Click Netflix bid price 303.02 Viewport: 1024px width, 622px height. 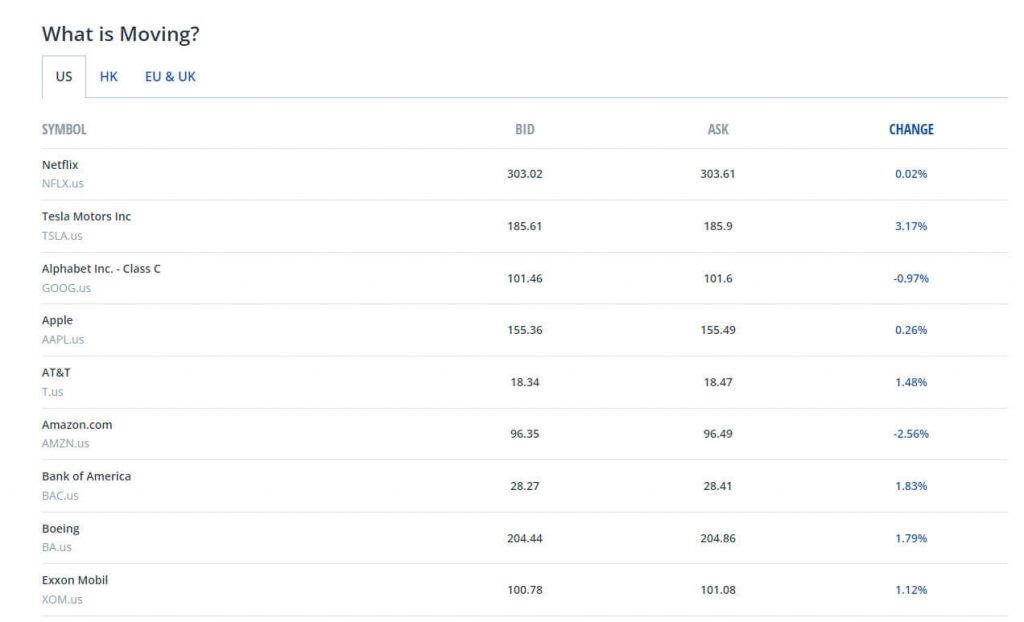[x=525, y=174]
